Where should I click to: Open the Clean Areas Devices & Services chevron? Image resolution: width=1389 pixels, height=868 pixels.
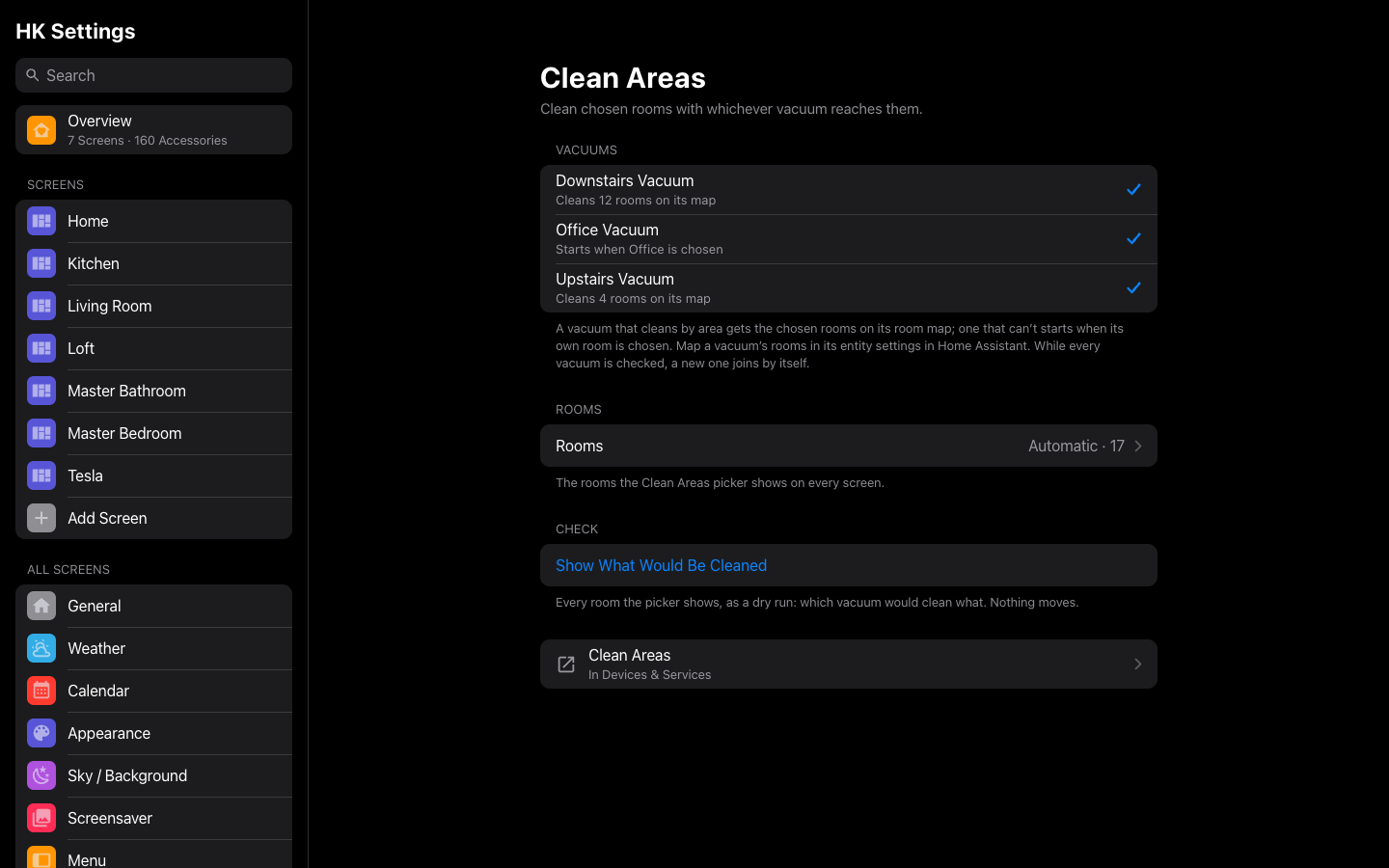(1138, 665)
